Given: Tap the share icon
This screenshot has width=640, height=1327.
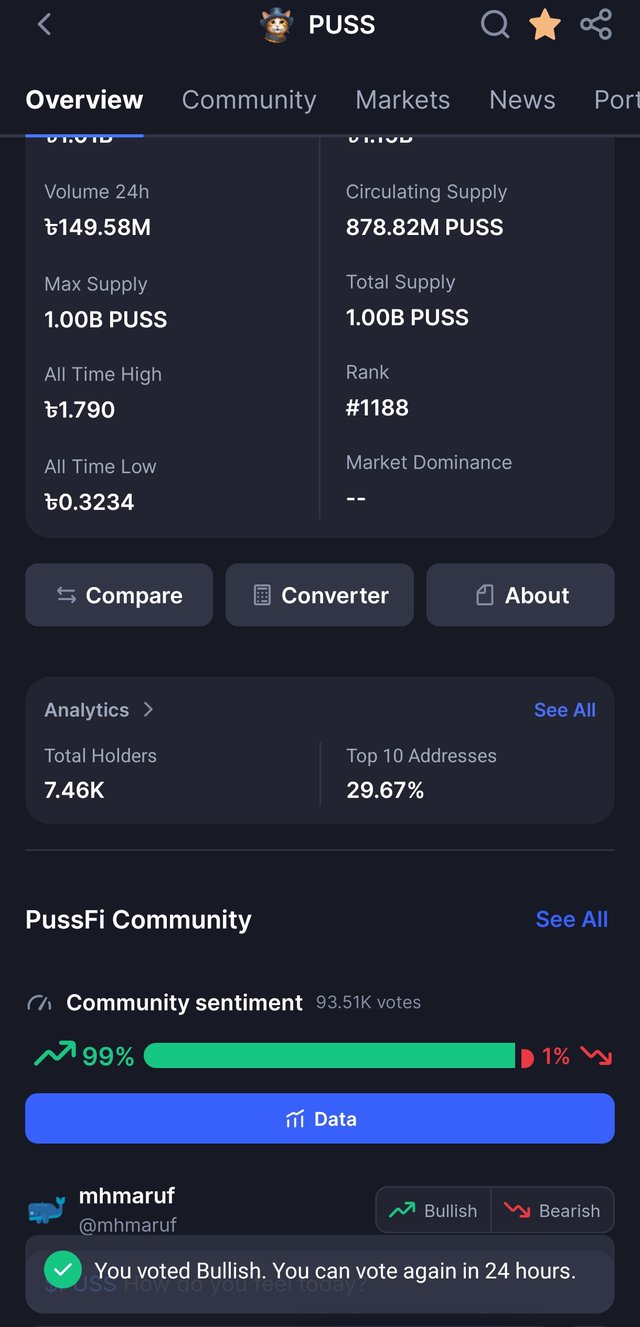Looking at the screenshot, I should tap(596, 24).
